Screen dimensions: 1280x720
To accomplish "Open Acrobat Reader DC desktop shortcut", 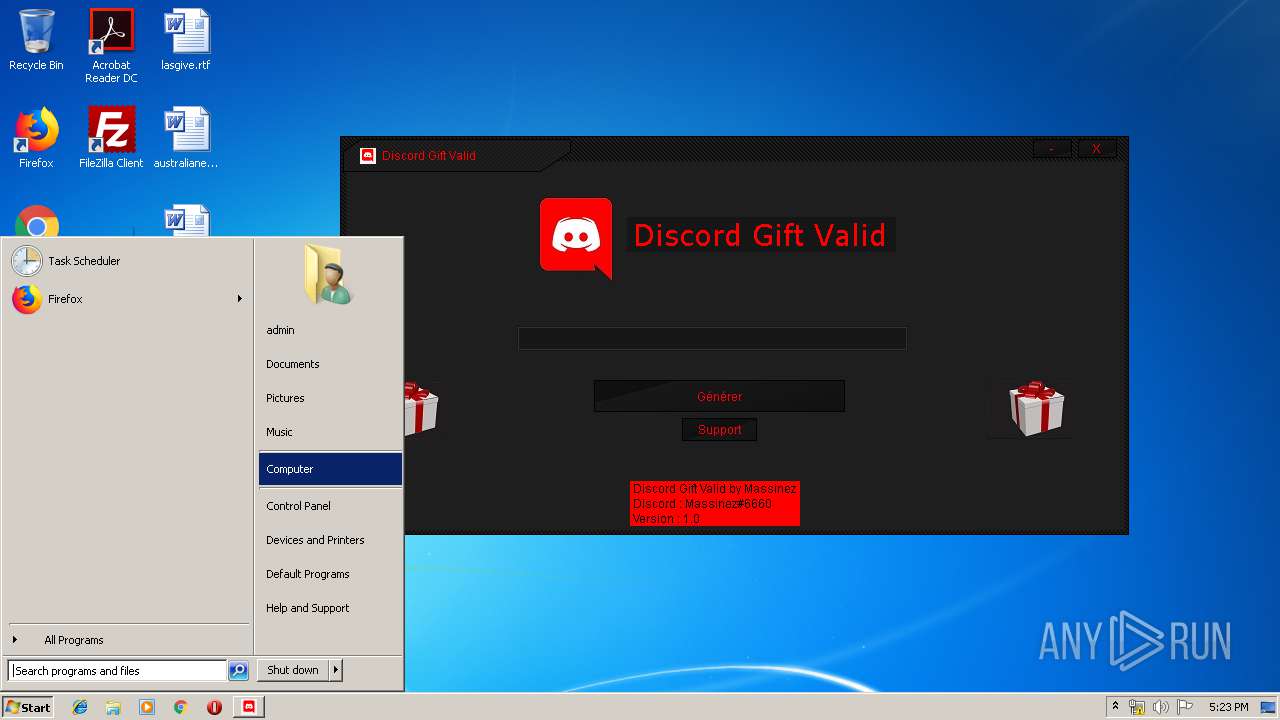I will (111, 46).
